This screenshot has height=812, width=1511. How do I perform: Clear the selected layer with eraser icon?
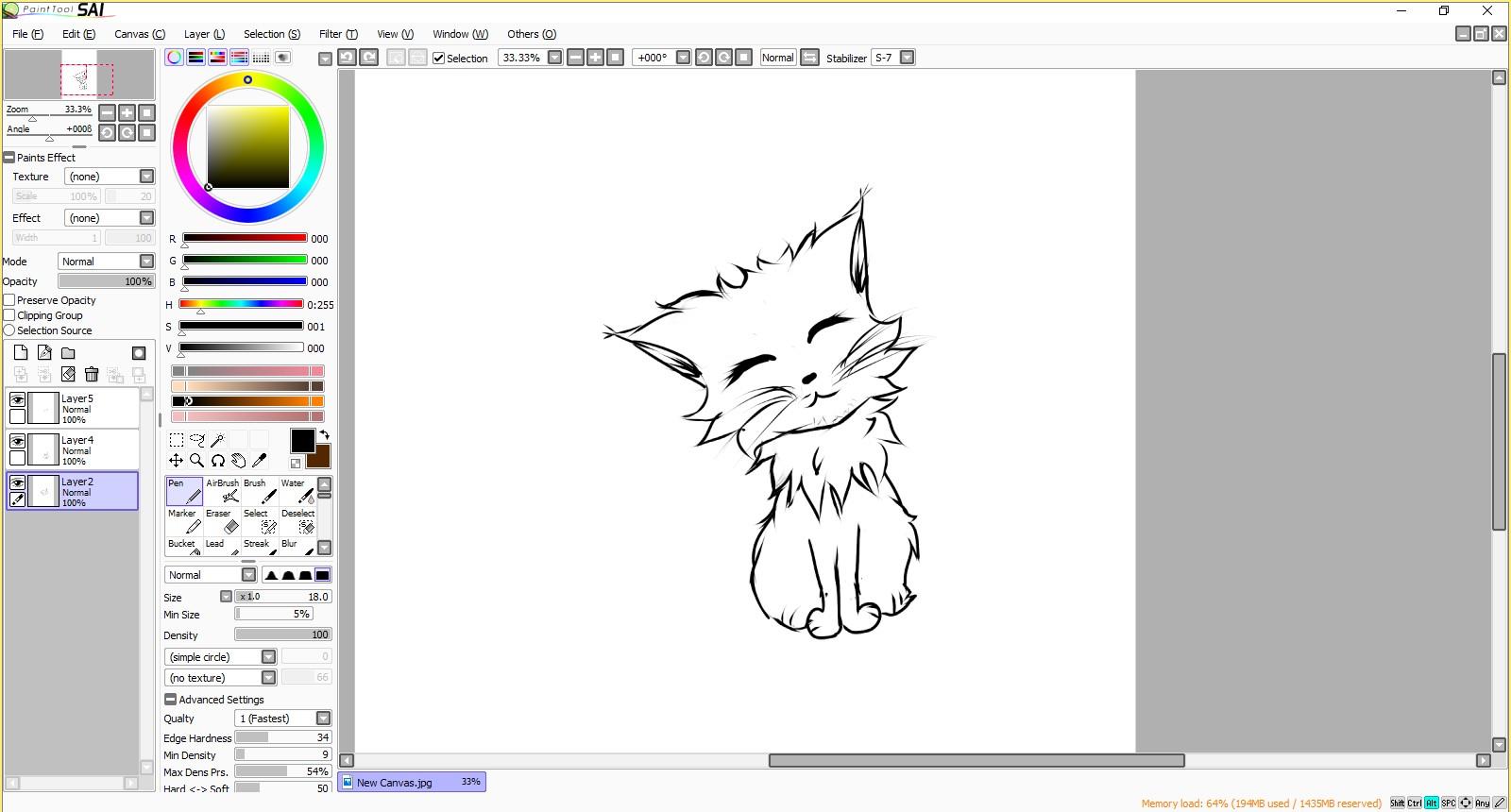point(68,375)
